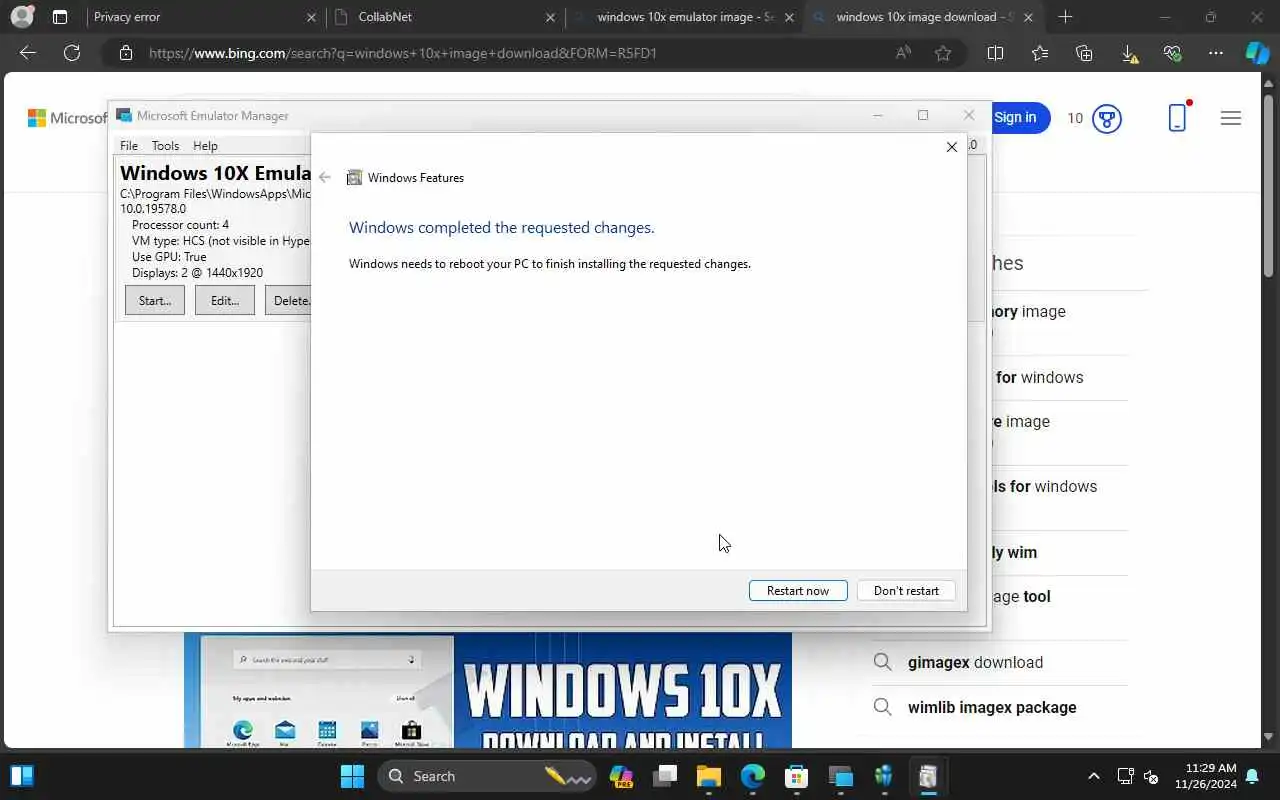Viewport: 1280px width, 800px height.
Task: Open Microsoft Edge from taskbar
Action: pyautogui.click(x=753, y=776)
